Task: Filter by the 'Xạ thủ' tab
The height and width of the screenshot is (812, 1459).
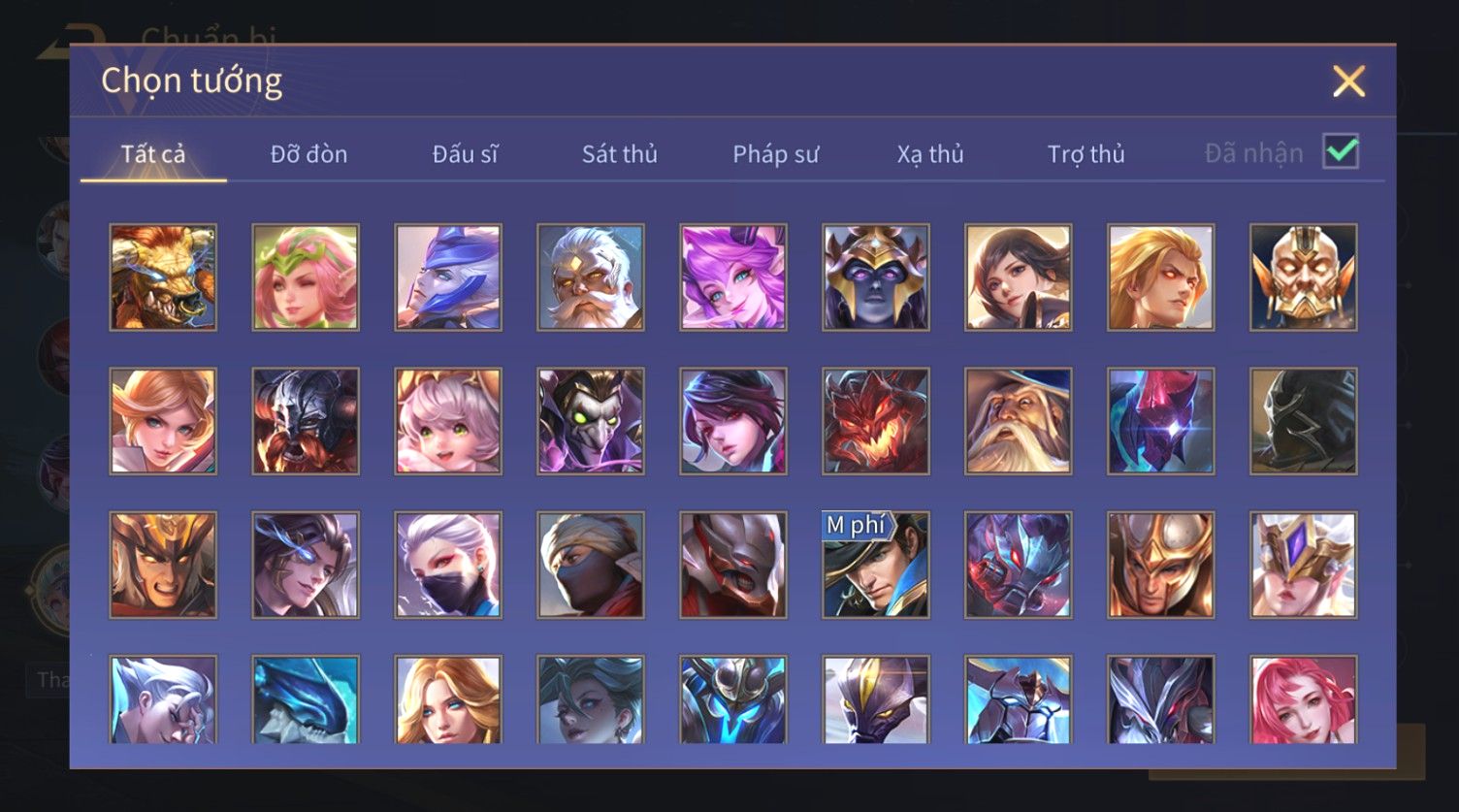Action: point(930,154)
